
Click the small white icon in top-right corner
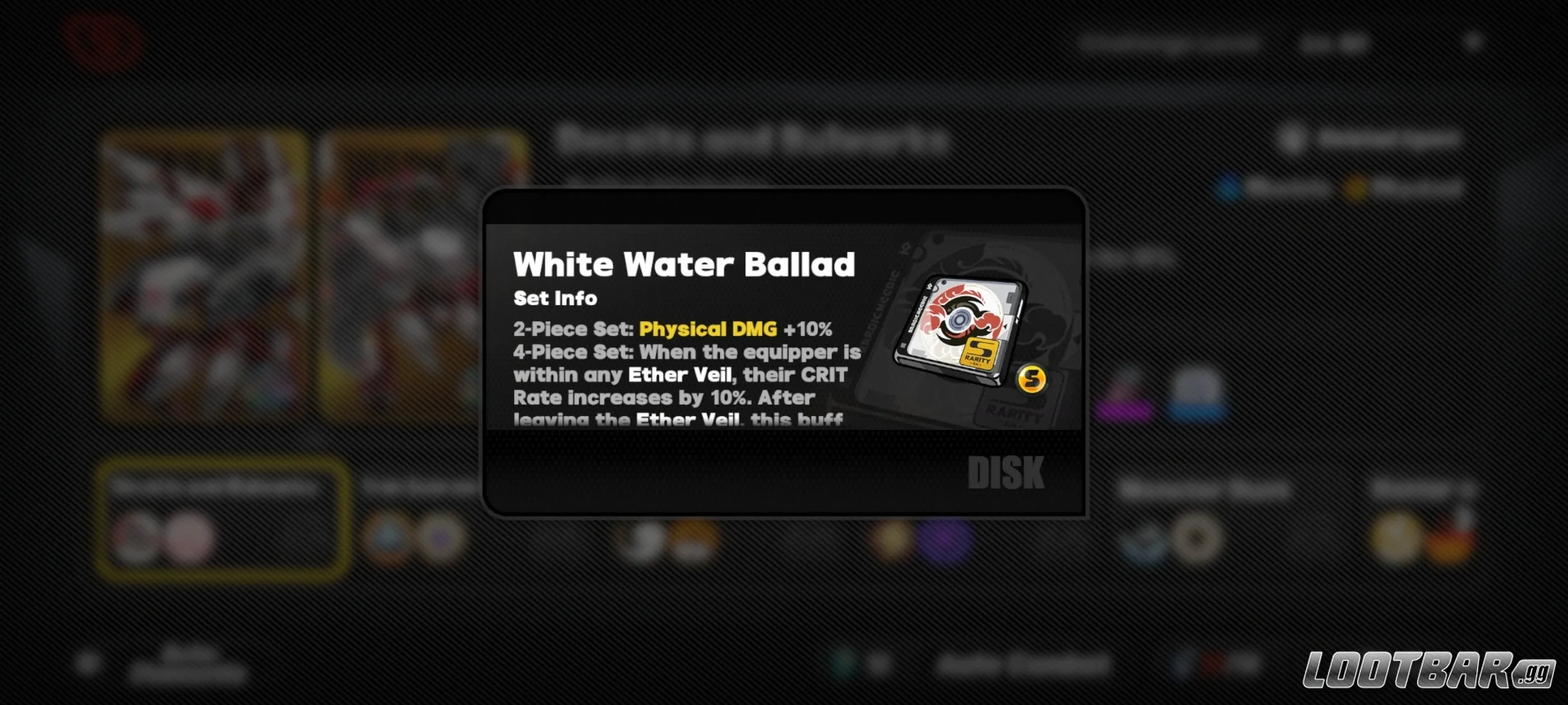click(x=1473, y=42)
